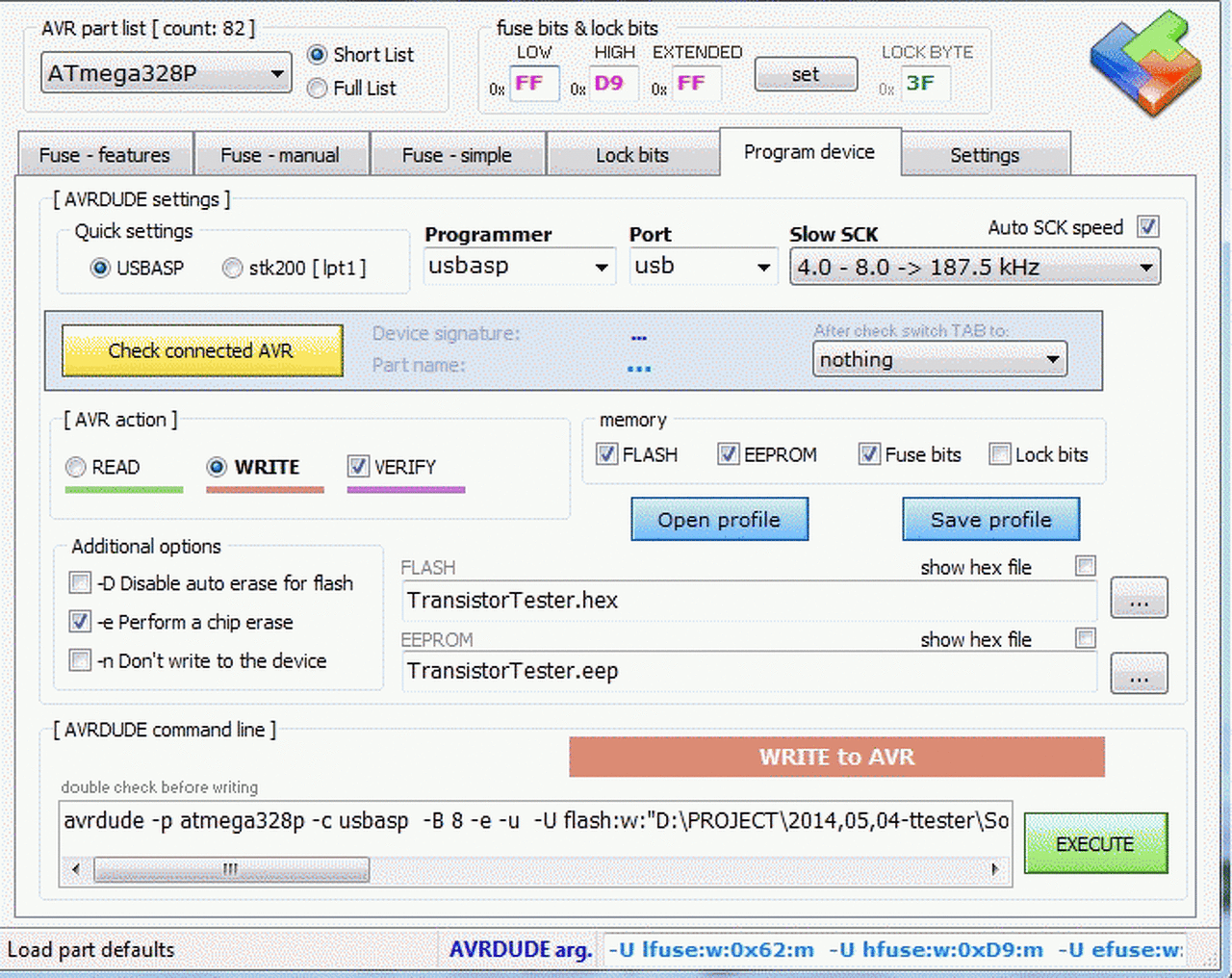Click the EXTENDED fuse value field
This screenshot has width=1232, height=978.
coord(695,84)
